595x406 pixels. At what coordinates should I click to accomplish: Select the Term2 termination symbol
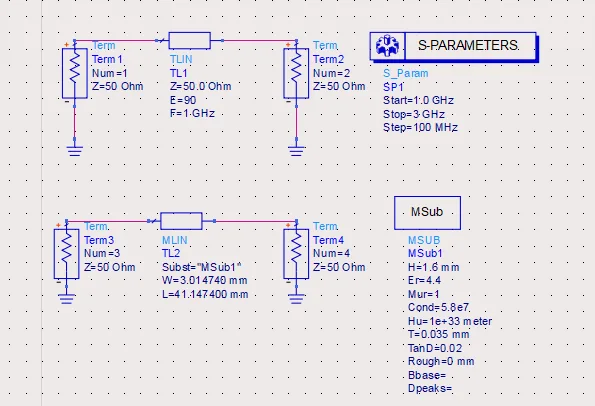point(296,73)
